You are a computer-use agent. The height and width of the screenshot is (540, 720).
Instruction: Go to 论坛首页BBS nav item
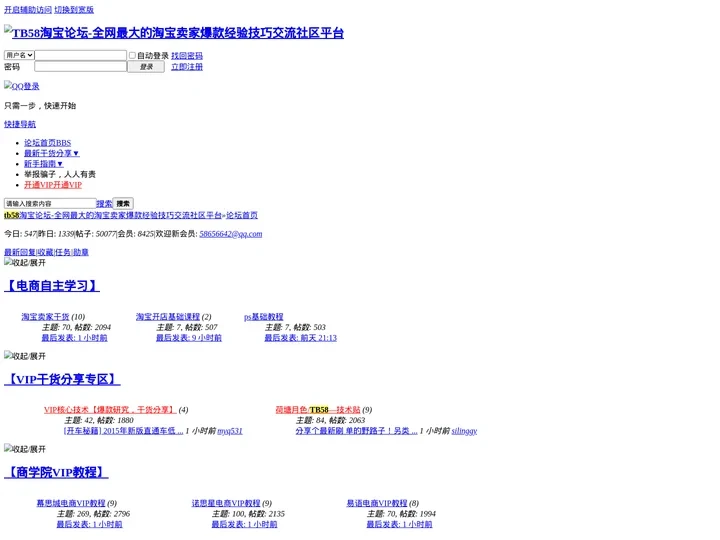point(47,143)
